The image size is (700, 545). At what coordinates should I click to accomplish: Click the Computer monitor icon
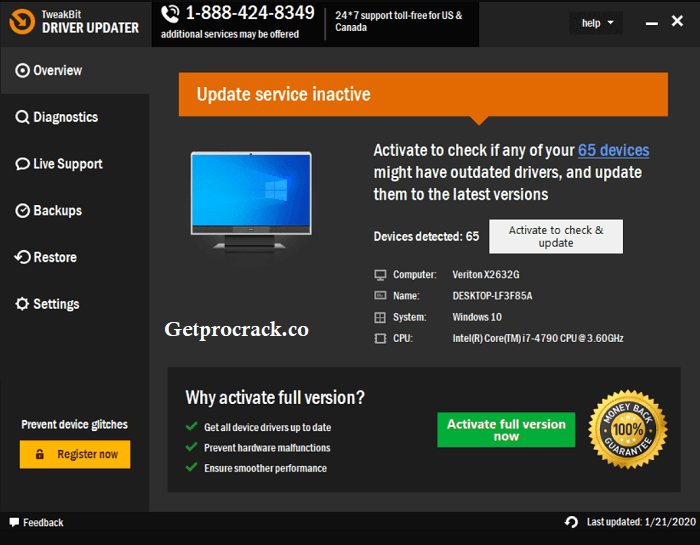380,275
